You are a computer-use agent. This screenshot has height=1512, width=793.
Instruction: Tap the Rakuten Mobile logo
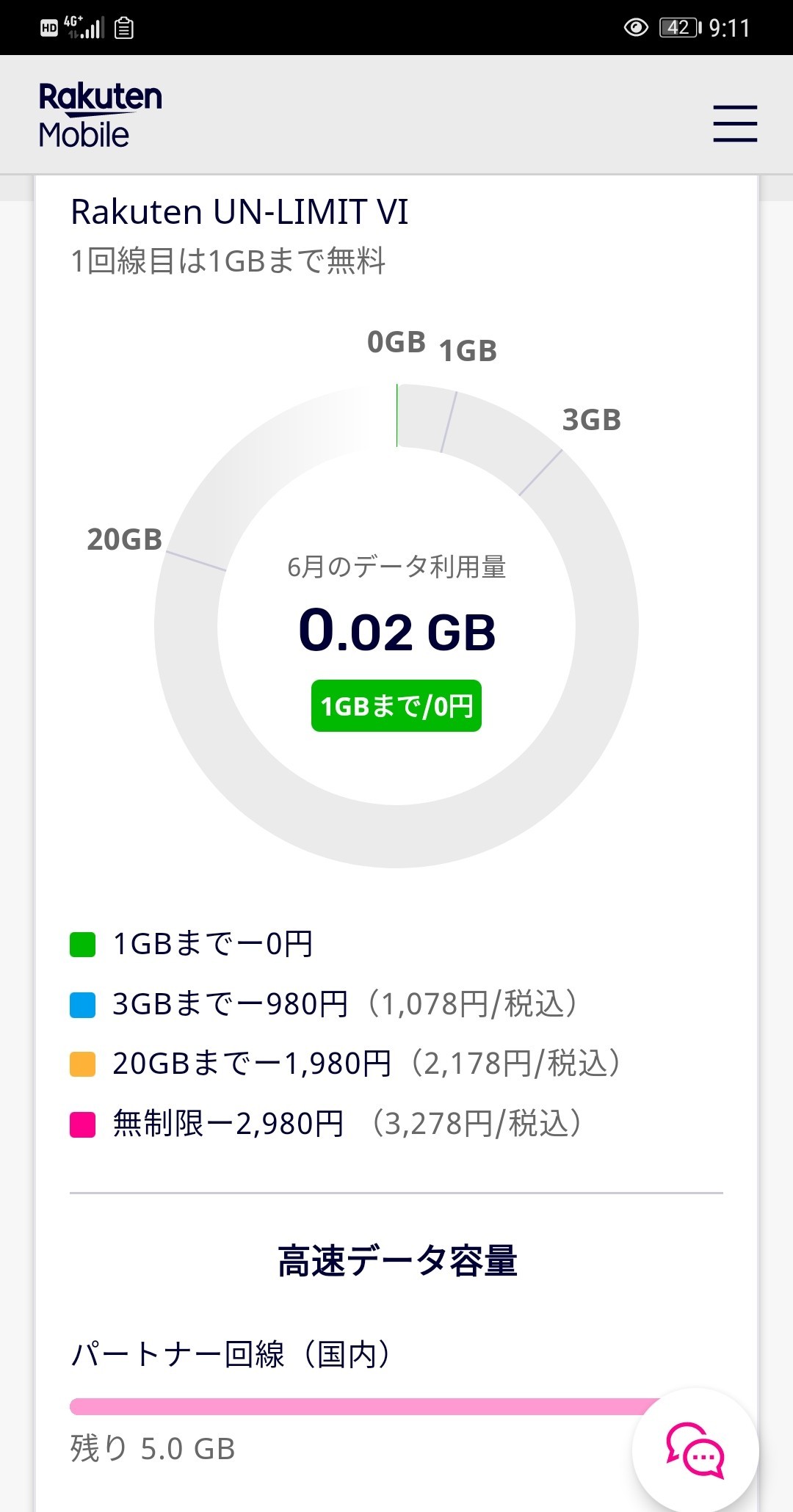pyautogui.click(x=100, y=115)
